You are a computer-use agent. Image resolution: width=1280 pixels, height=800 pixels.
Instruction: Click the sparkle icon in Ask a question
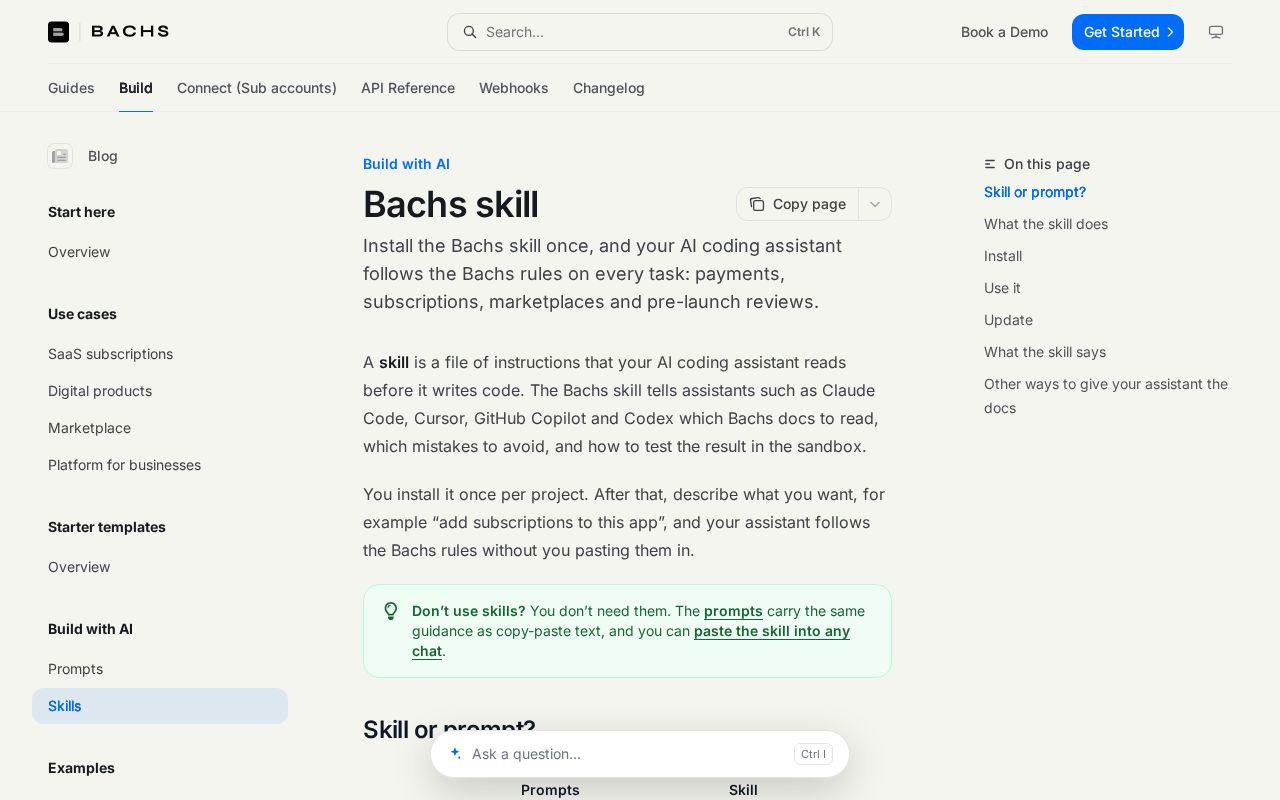pos(456,753)
